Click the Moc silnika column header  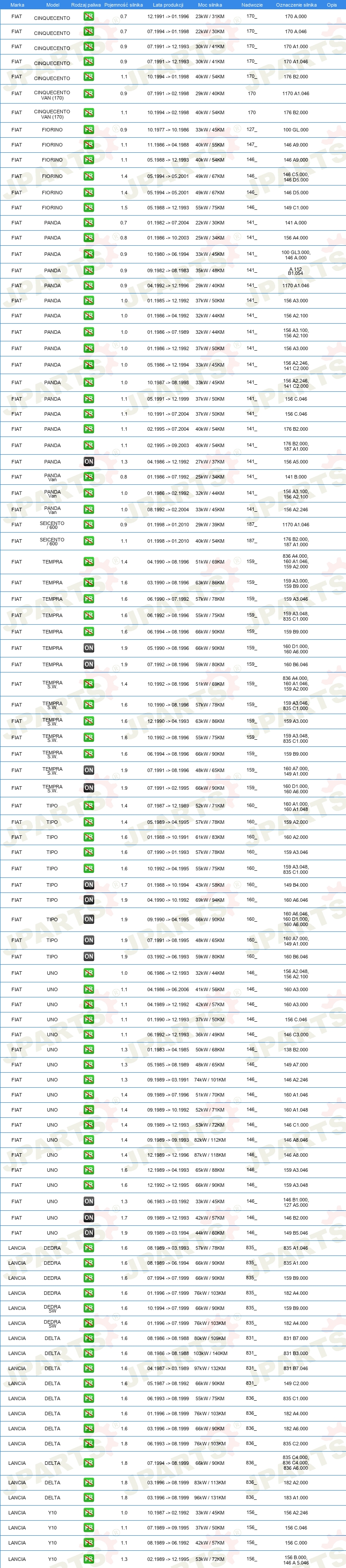pyautogui.click(x=210, y=4)
